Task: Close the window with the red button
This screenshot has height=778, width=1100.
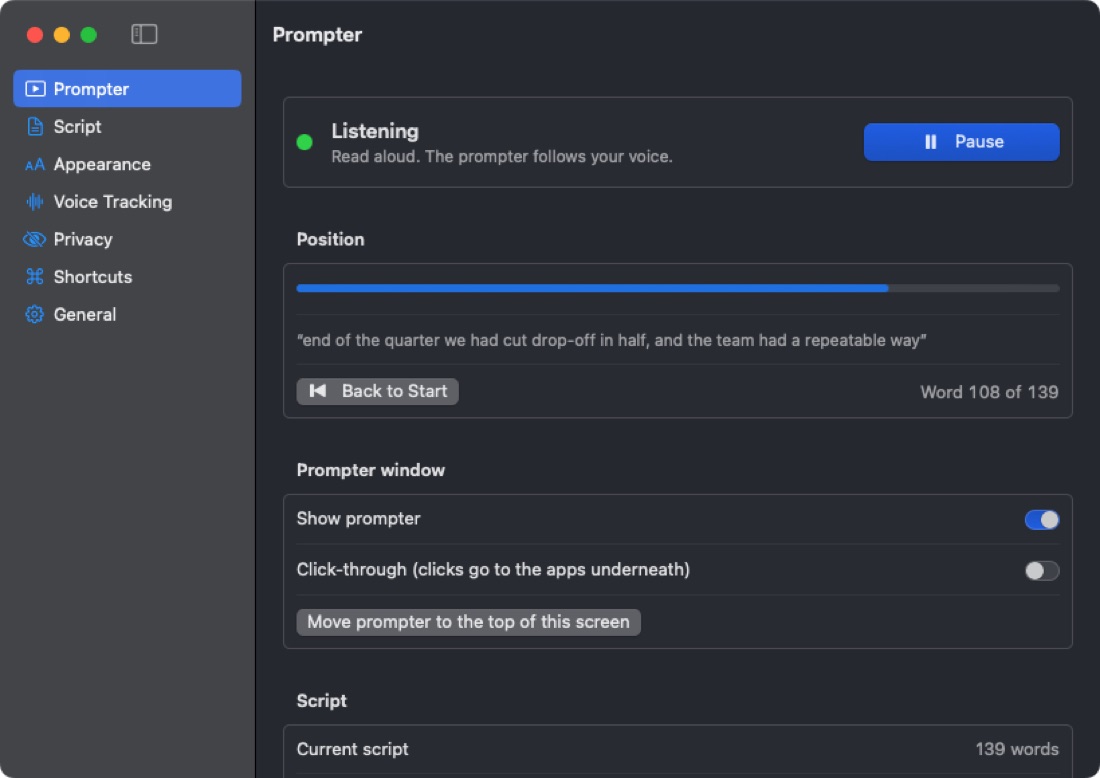Action: (34, 34)
